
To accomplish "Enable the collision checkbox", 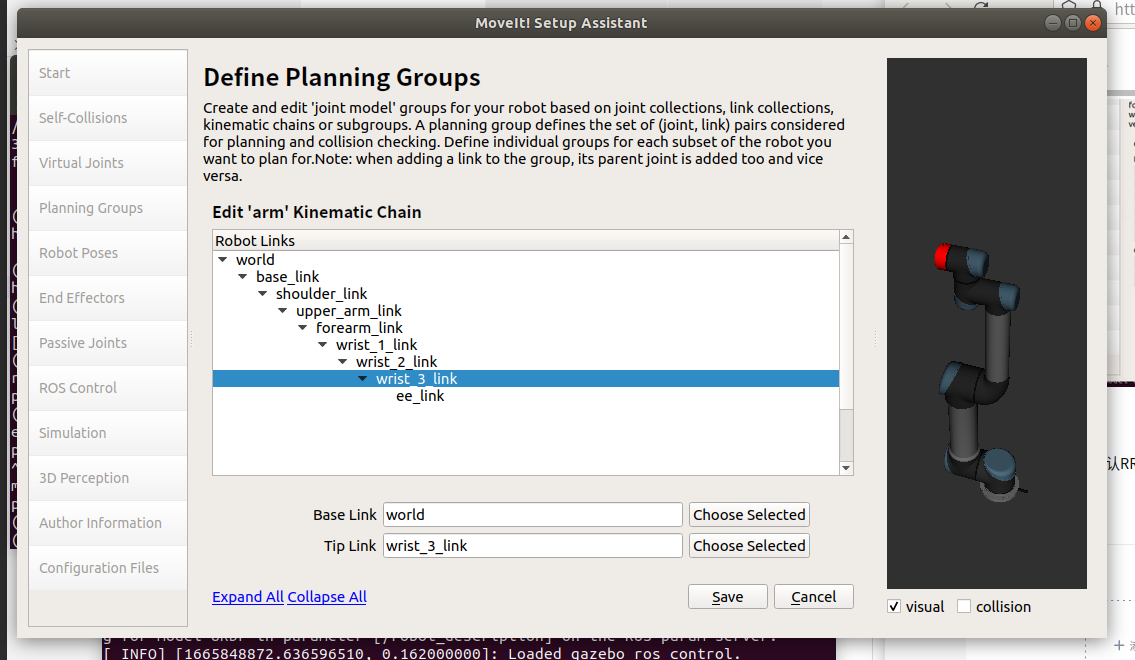I will pos(964,607).
